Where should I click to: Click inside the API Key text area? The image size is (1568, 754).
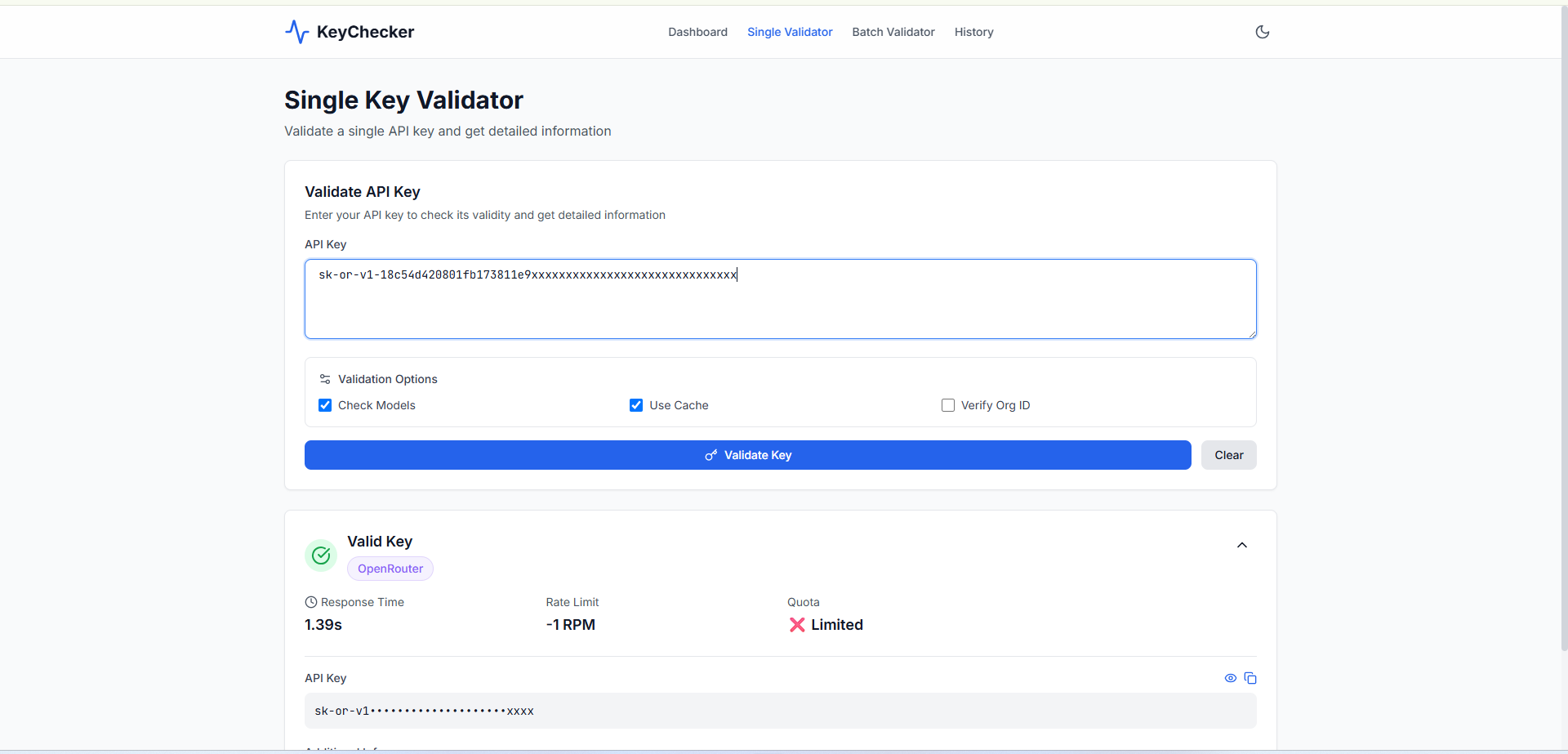tap(781, 299)
